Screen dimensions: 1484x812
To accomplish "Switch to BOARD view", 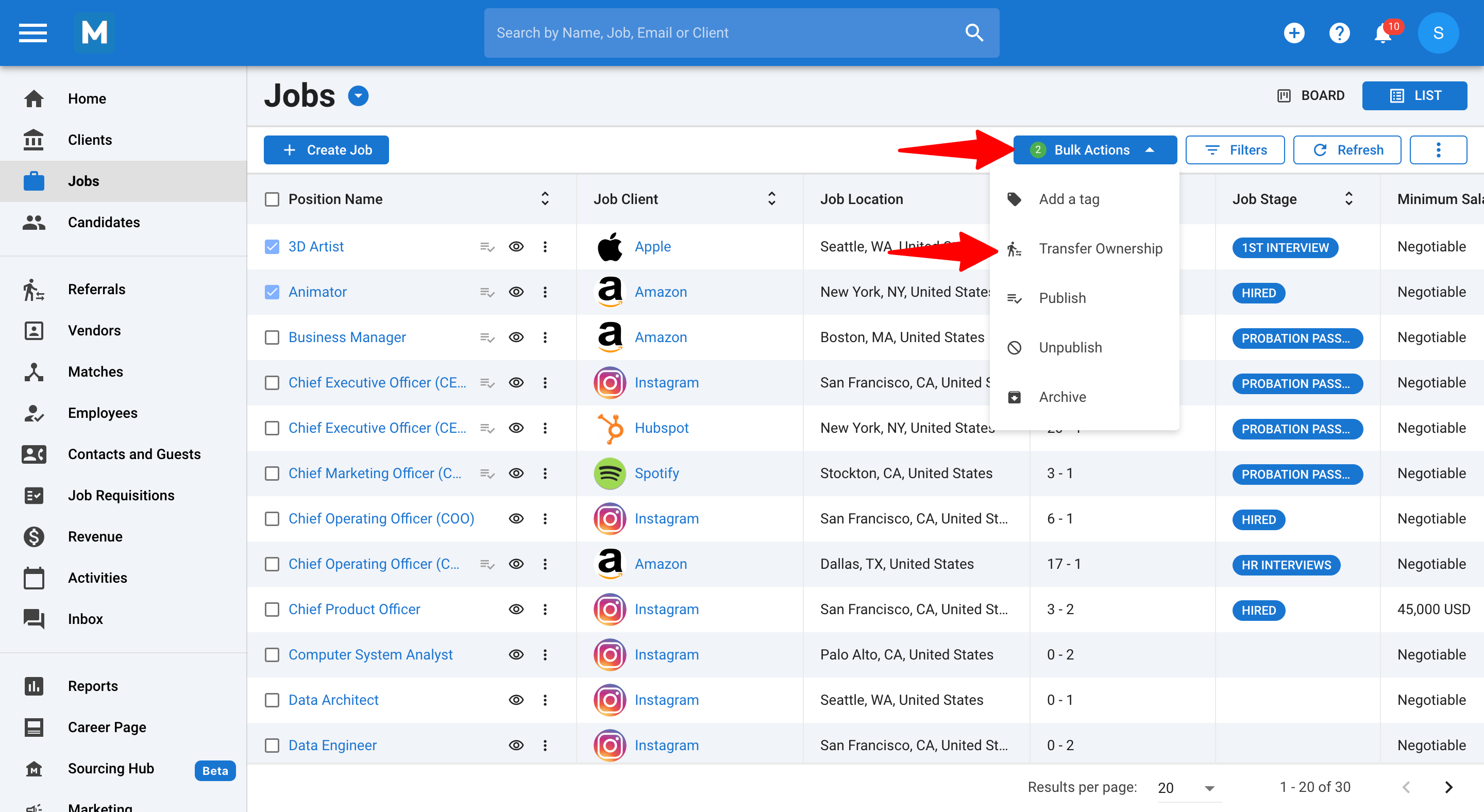I will [1310, 96].
